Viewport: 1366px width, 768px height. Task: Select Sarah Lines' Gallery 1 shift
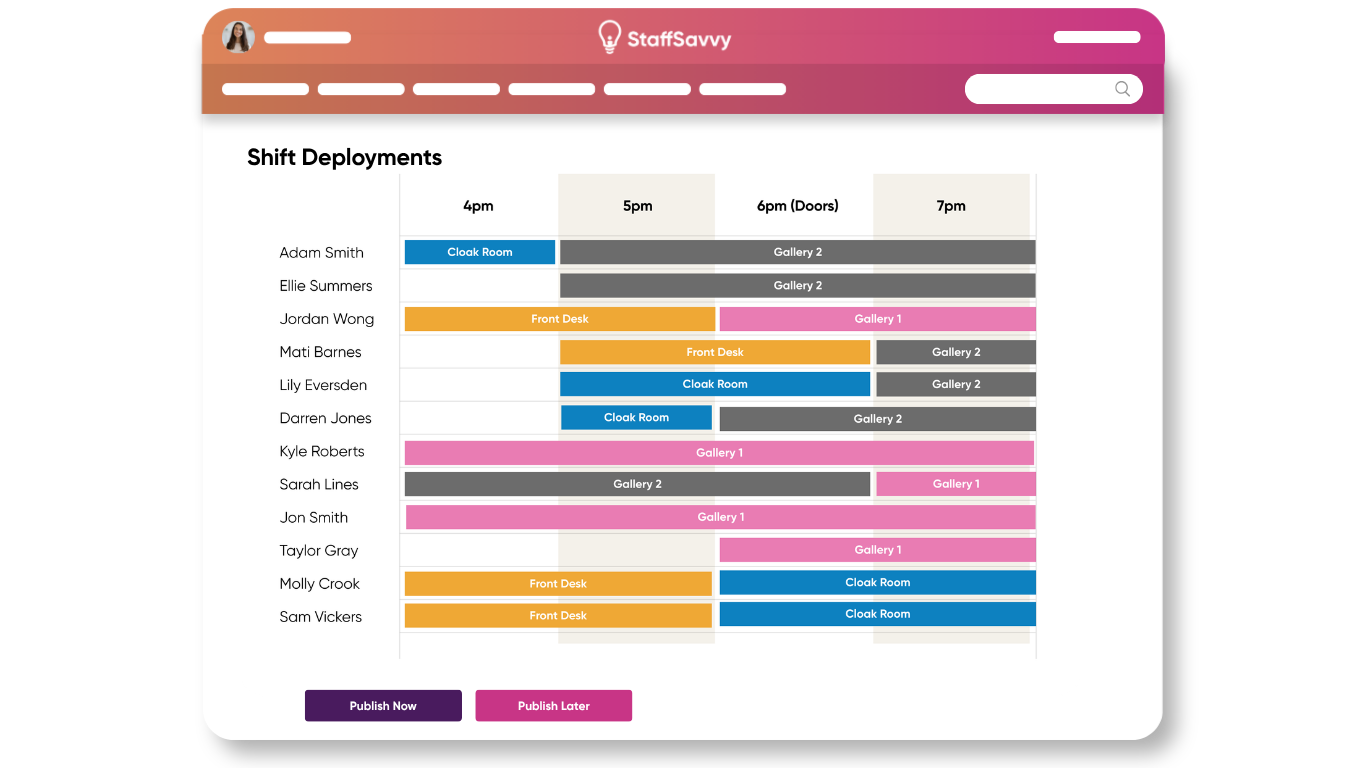coord(956,484)
